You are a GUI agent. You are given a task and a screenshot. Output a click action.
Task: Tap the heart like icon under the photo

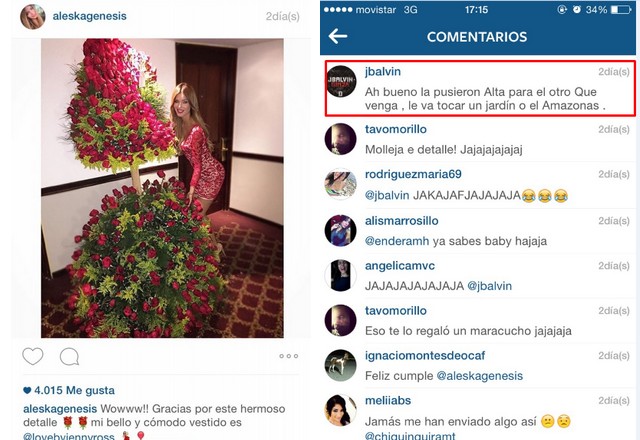pyautogui.click(x=33, y=356)
